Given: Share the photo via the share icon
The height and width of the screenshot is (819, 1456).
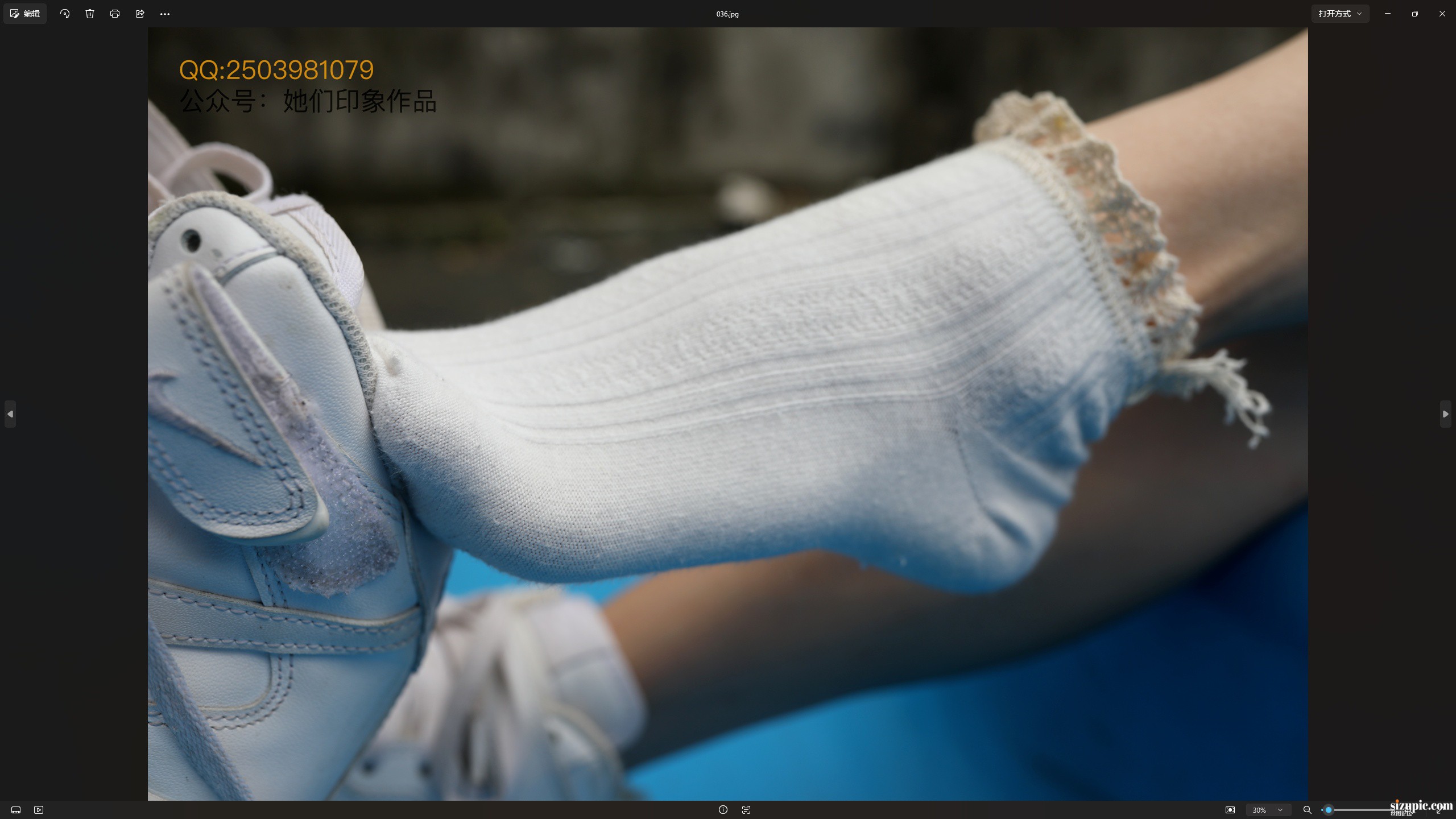Looking at the screenshot, I should tap(140, 14).
